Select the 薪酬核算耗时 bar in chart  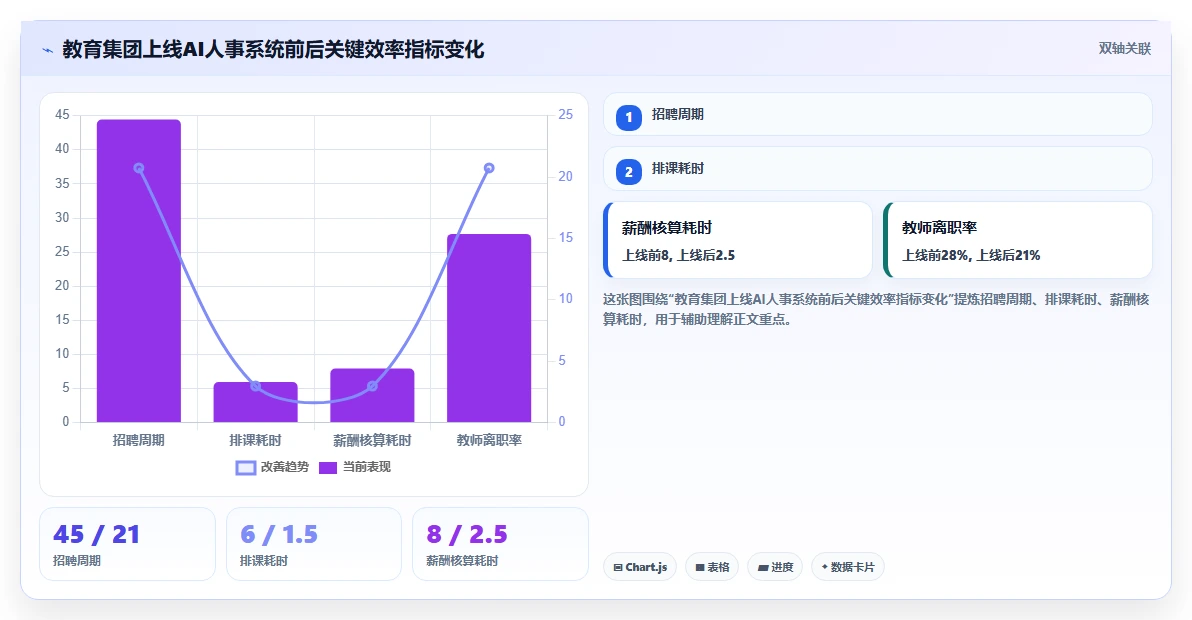(372, 395)
